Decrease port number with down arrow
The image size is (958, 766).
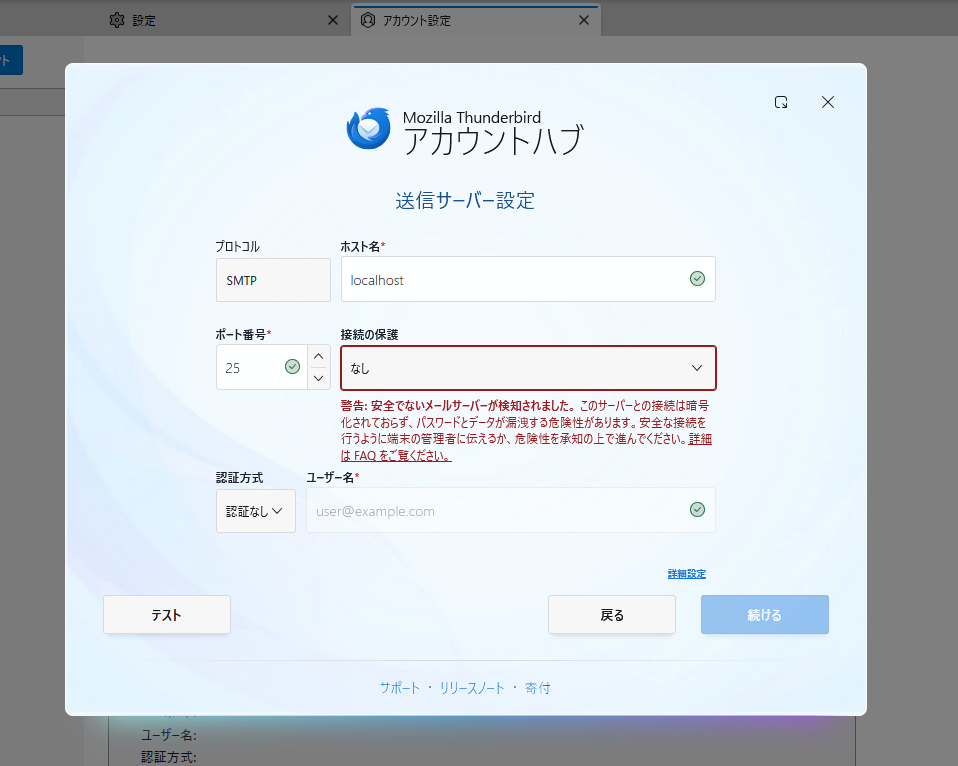(x=318, y=378)
